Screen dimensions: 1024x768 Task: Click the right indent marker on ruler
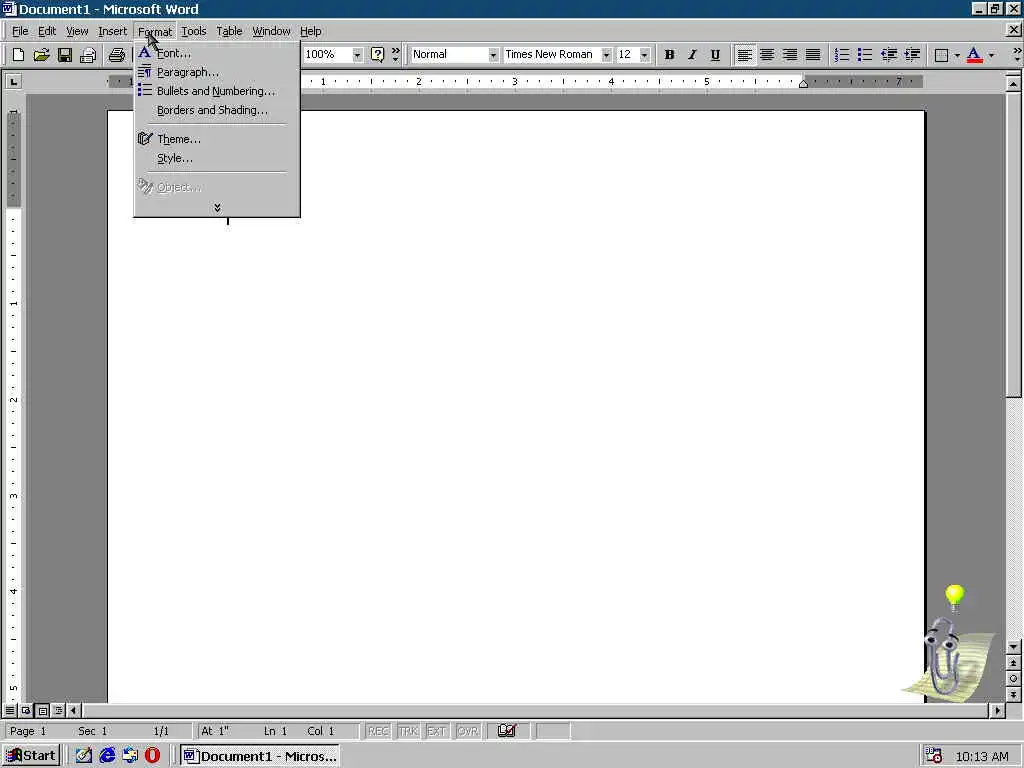[803, 84]
